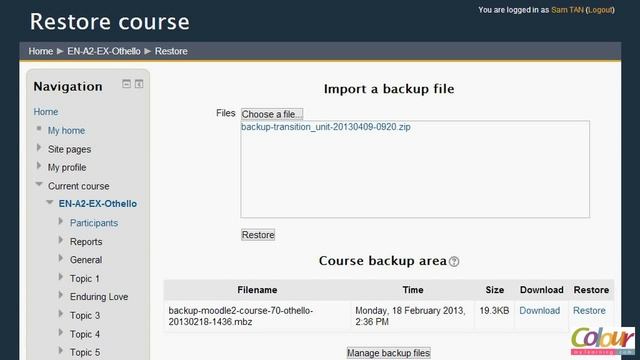Open the My home link

coord(67,131)
